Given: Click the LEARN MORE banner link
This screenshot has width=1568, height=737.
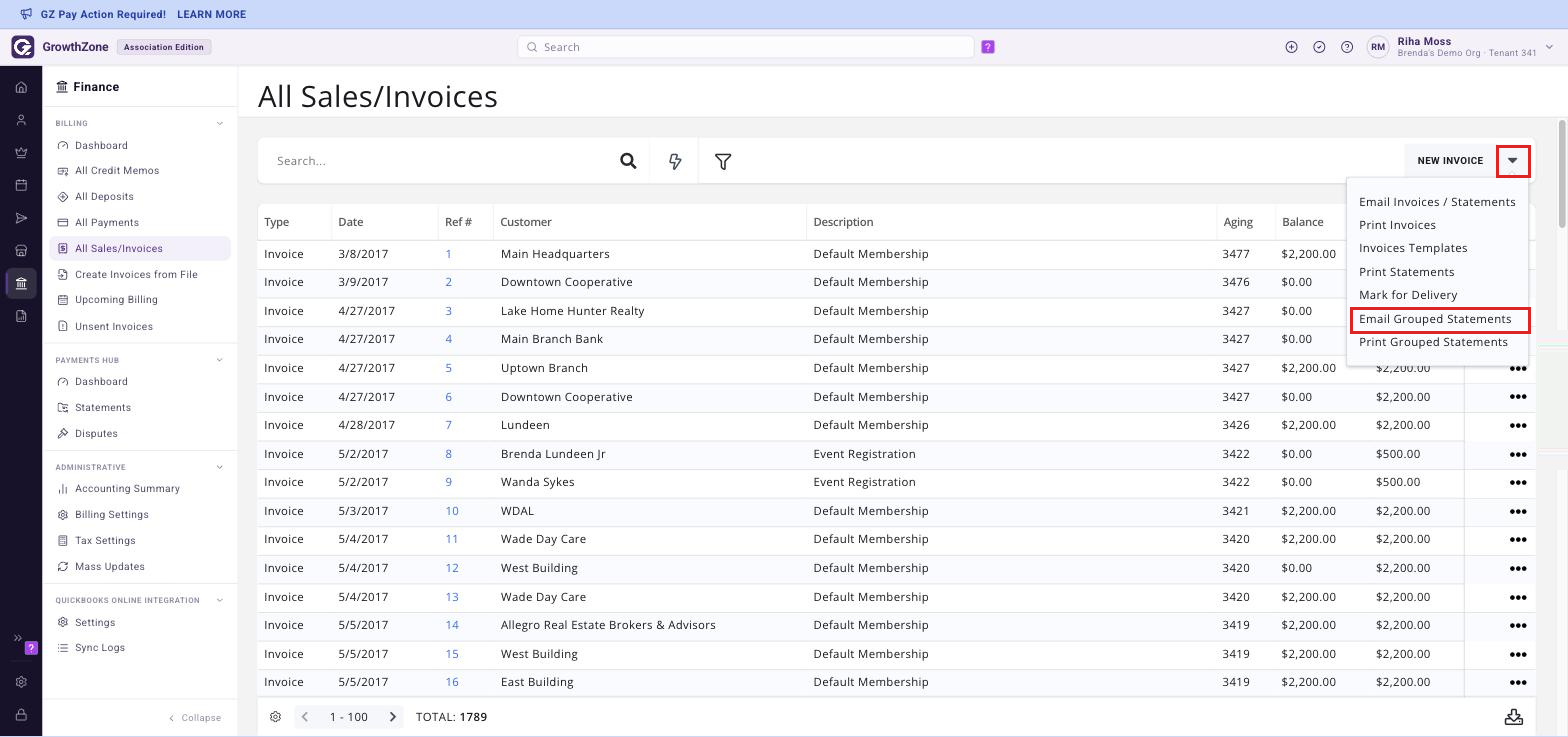Looking at the screenshot, I should pos(211,15).
